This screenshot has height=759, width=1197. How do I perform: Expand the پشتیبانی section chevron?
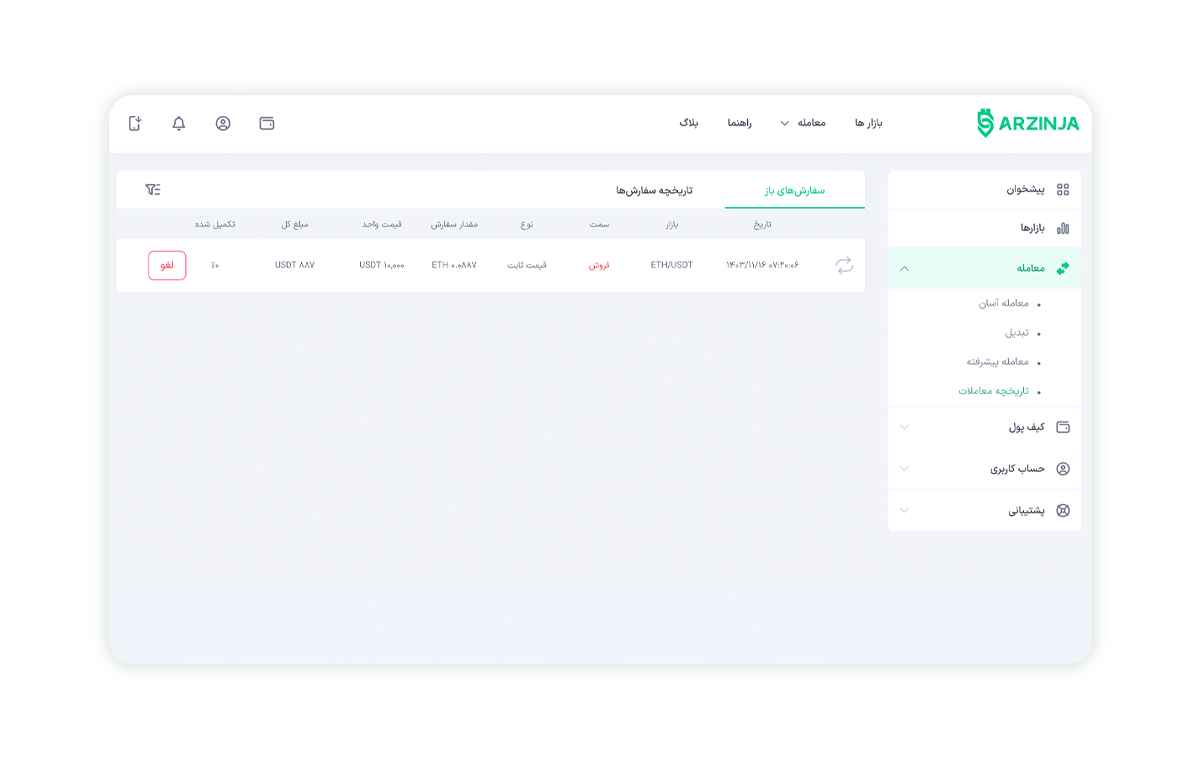click(905, 510)
